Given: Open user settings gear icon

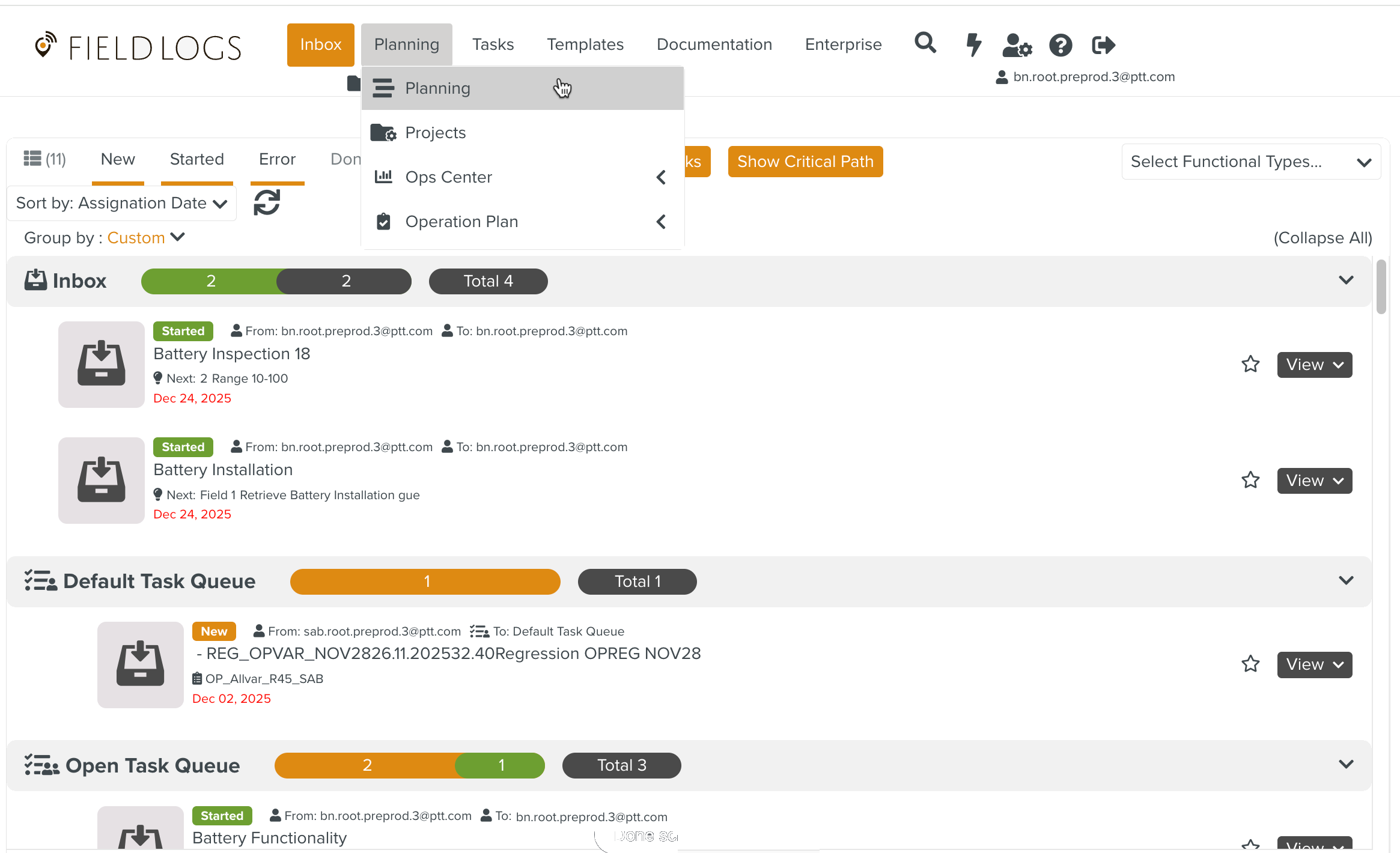Looking at the screenshot, I should click(x=1017, y=45).
